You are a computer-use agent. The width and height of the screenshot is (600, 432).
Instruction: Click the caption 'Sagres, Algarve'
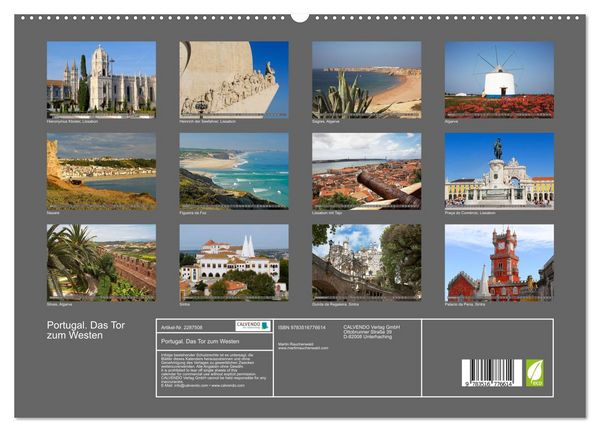coord(326,121)
